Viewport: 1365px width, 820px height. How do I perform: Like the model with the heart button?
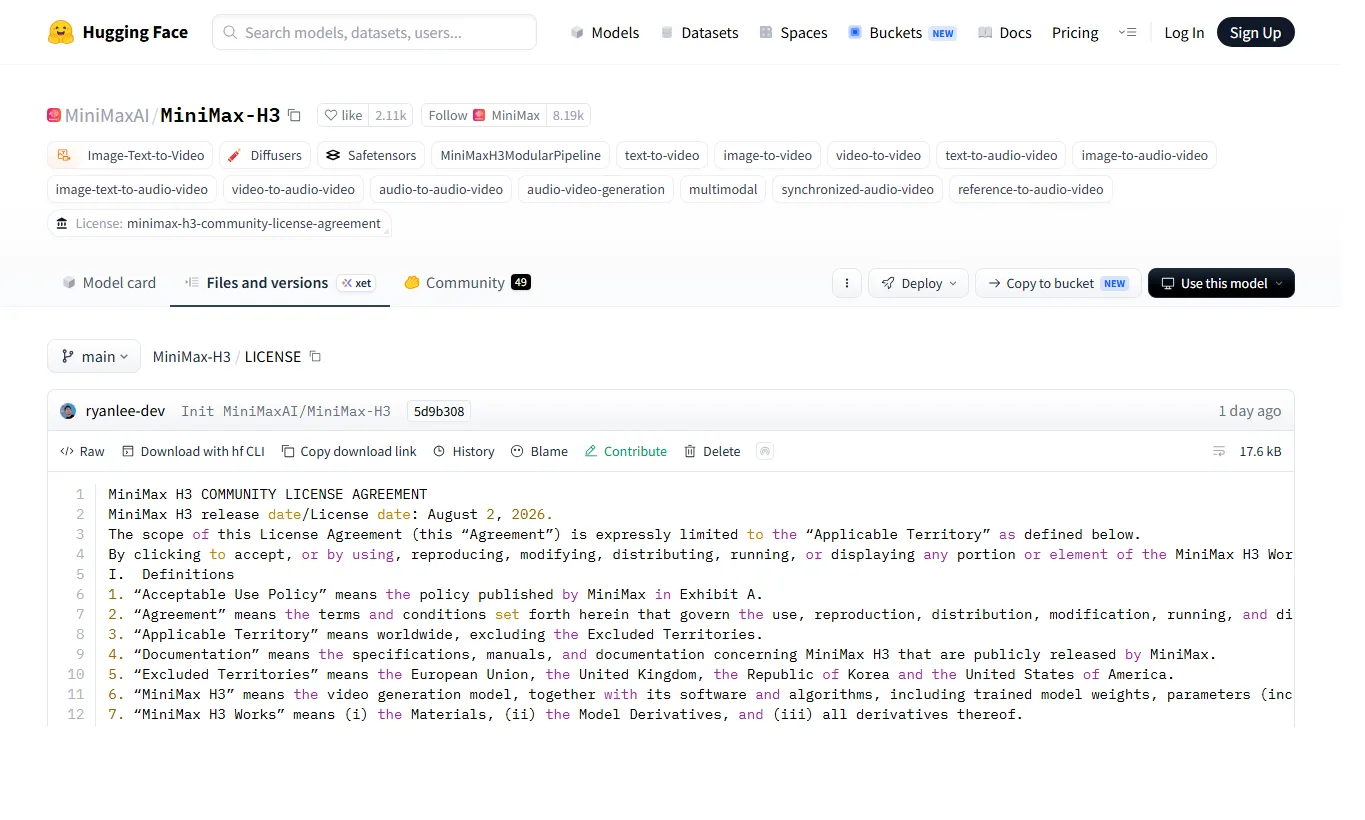tap(343, 115)
